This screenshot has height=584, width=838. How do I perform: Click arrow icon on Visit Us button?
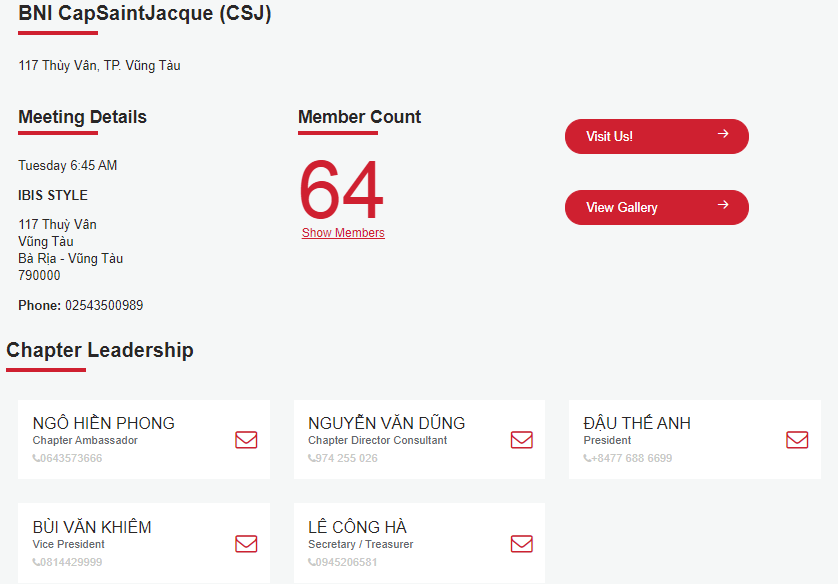[723, 135]
